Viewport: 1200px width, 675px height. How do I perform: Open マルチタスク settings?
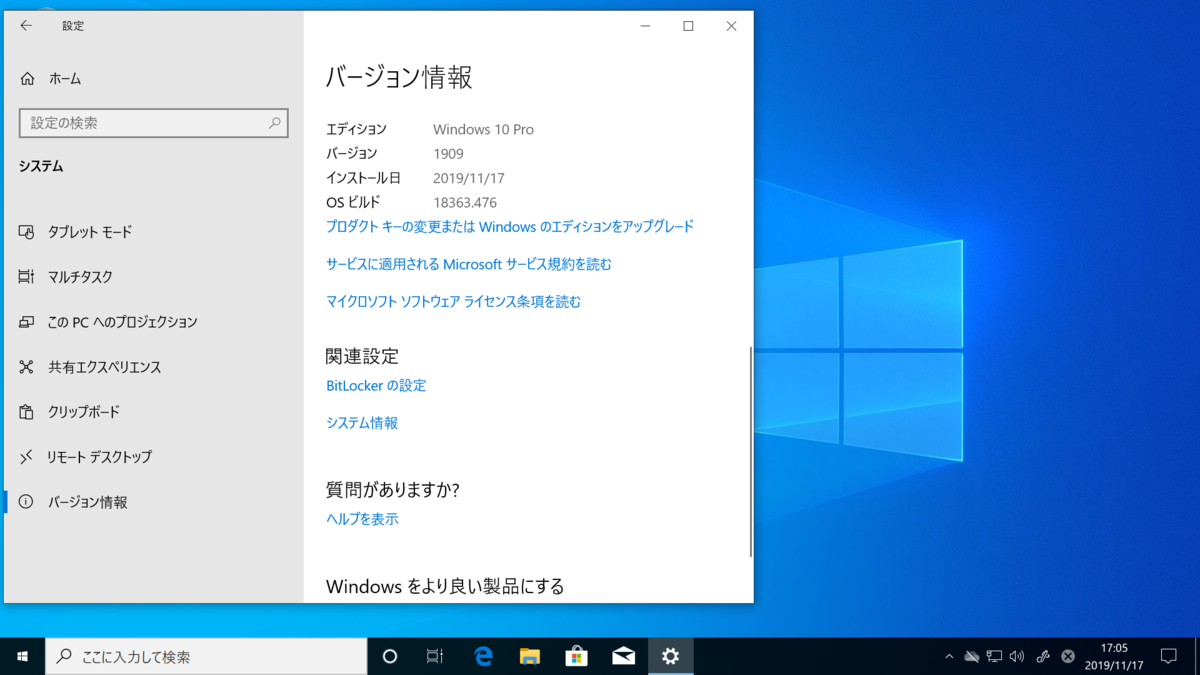[66, 277]
